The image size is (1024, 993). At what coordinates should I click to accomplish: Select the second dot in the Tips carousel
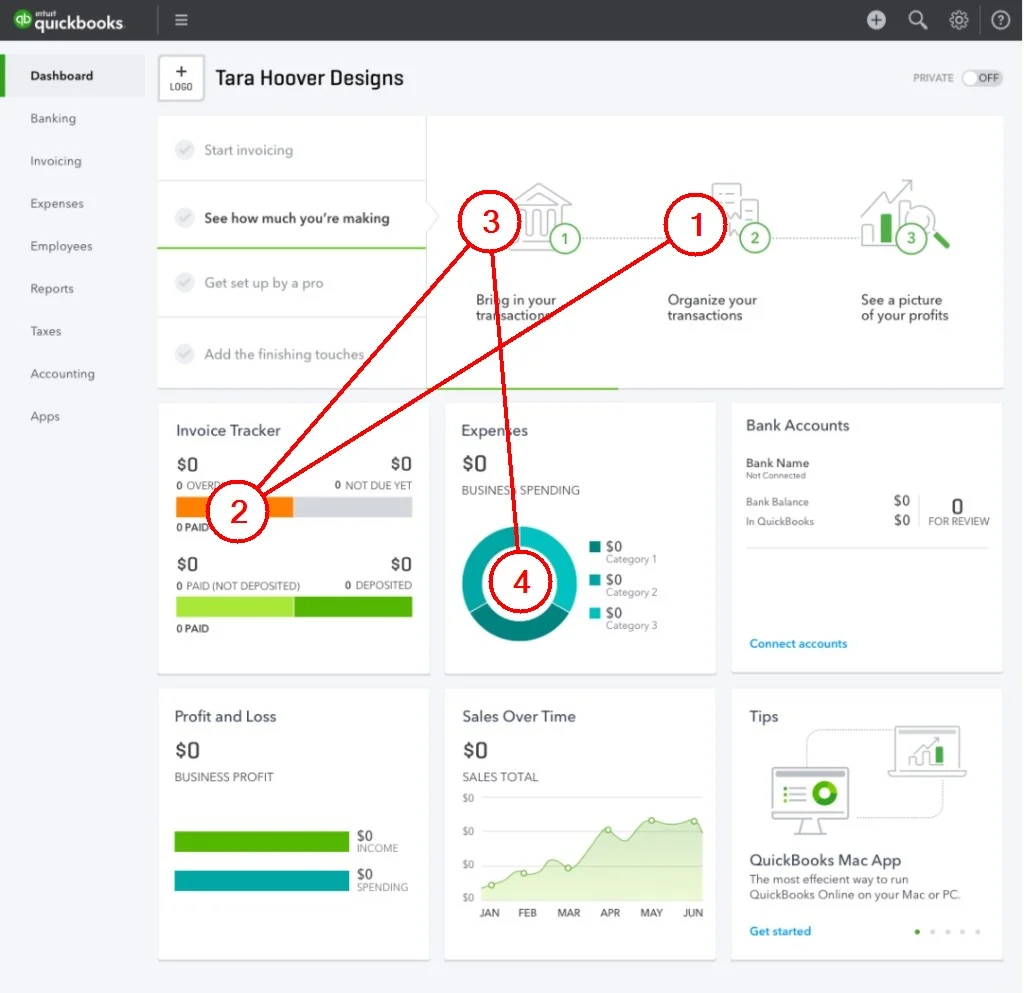[933, 931]
